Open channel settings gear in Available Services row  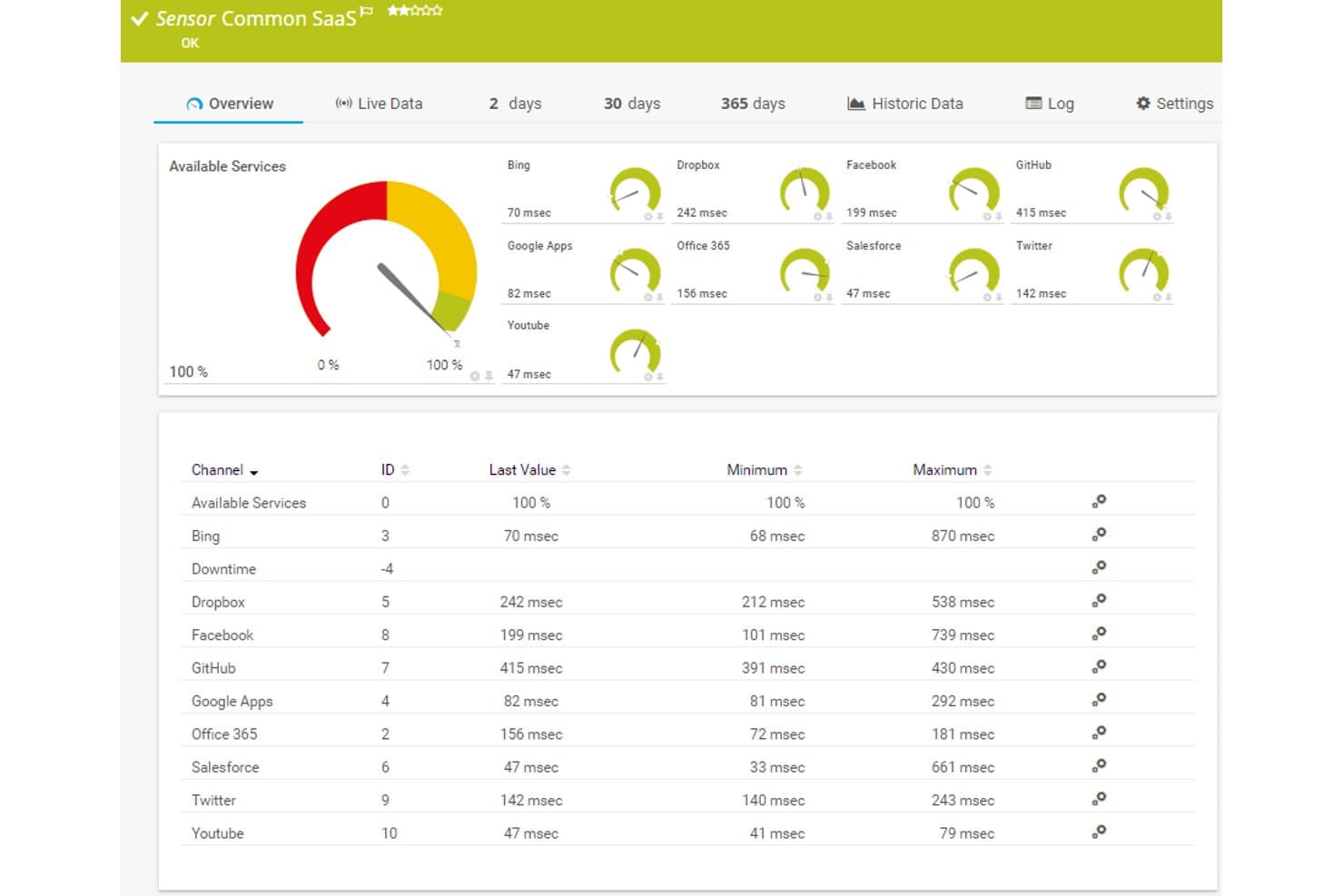(x=1099, y=501)
